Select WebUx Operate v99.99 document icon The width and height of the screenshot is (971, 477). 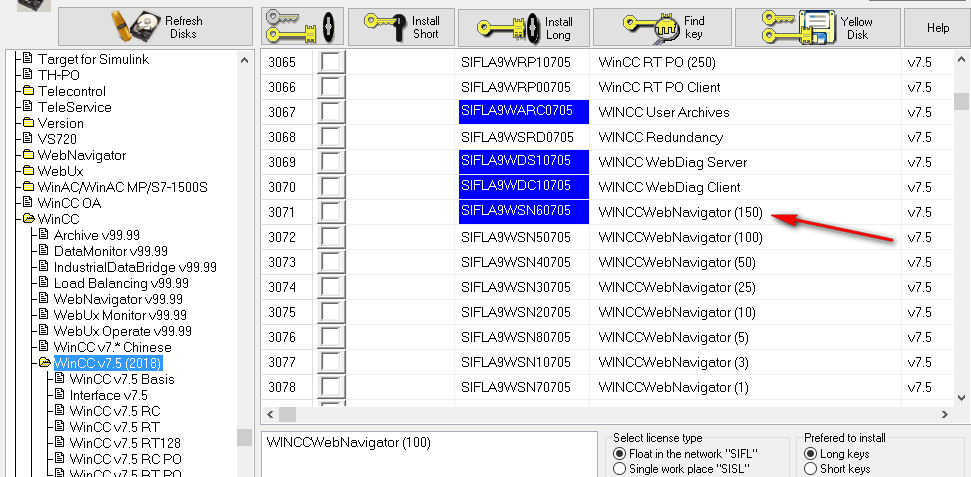coord(43,331)
